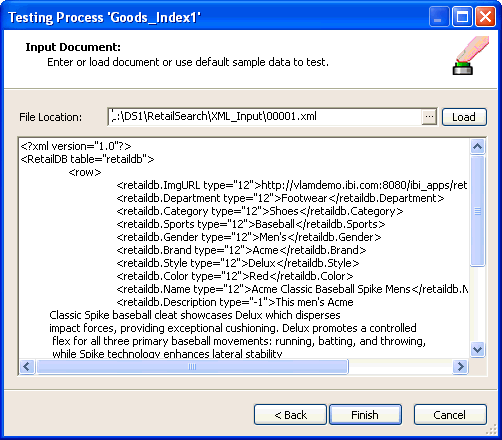Click the browse ellipsis button beside file location
502x440 pixels.
coord(429,117)
